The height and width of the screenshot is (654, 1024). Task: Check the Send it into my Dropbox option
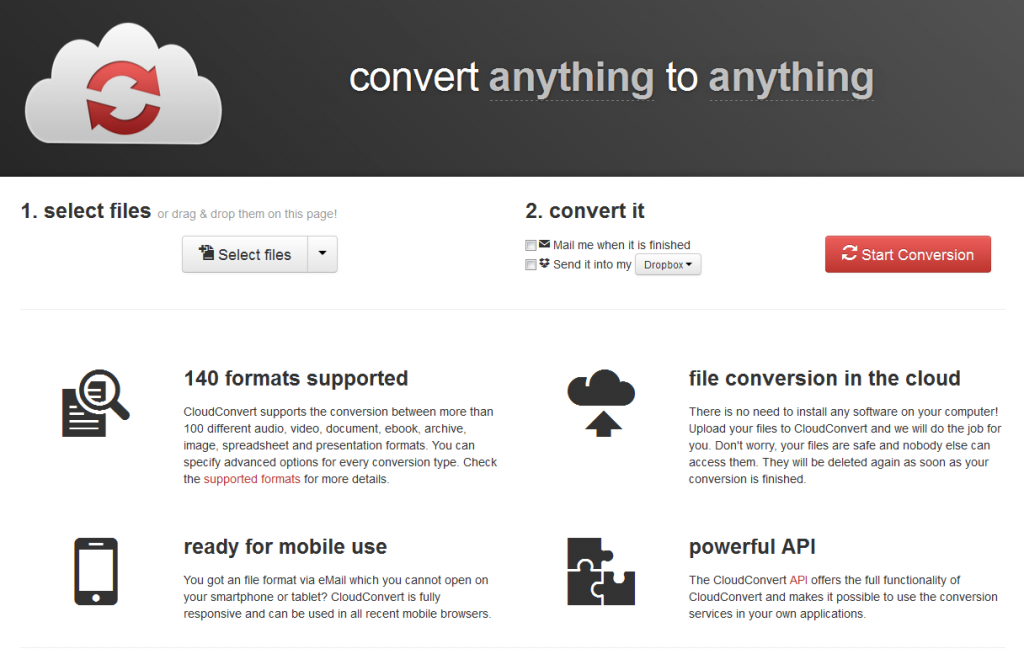pyautogui.click(x=530, y=264)
